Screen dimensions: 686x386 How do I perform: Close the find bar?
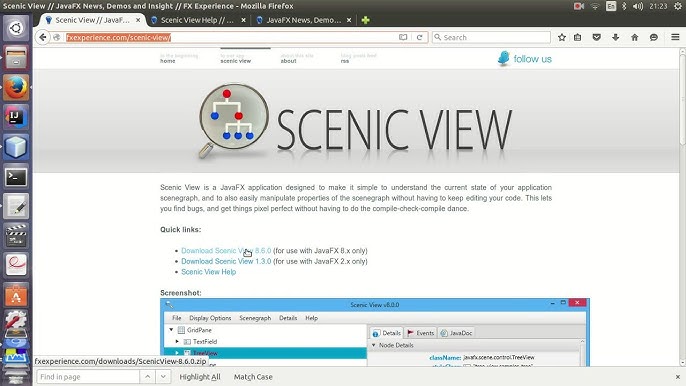pos(678,377)
